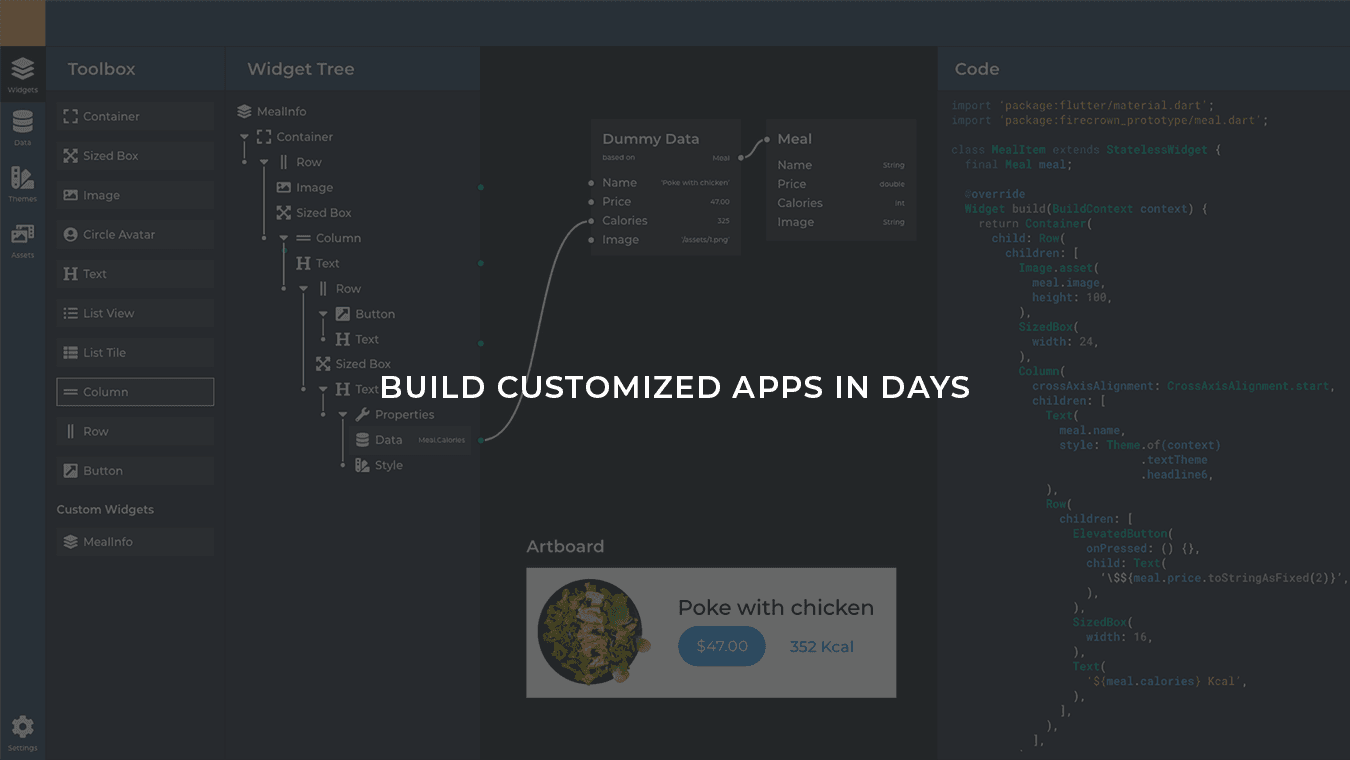
Task: Click the Custom Widgets section label
Action: coord(105,509)
